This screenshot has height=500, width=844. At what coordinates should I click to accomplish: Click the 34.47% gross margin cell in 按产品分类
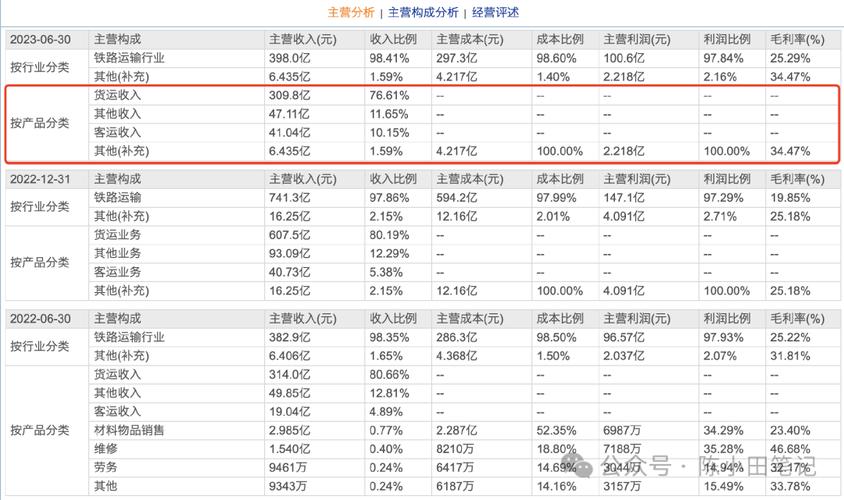[790, 151]
